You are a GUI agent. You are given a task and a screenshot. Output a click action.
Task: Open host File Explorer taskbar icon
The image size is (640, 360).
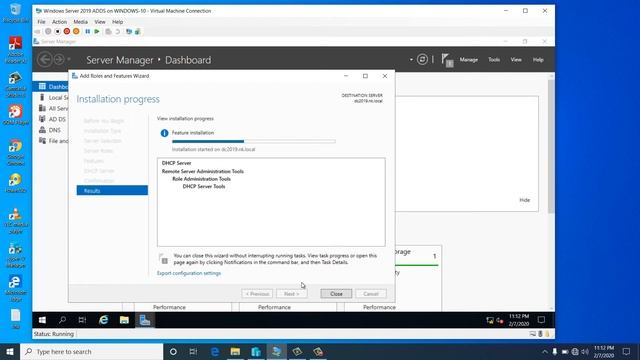pos(236,351)
